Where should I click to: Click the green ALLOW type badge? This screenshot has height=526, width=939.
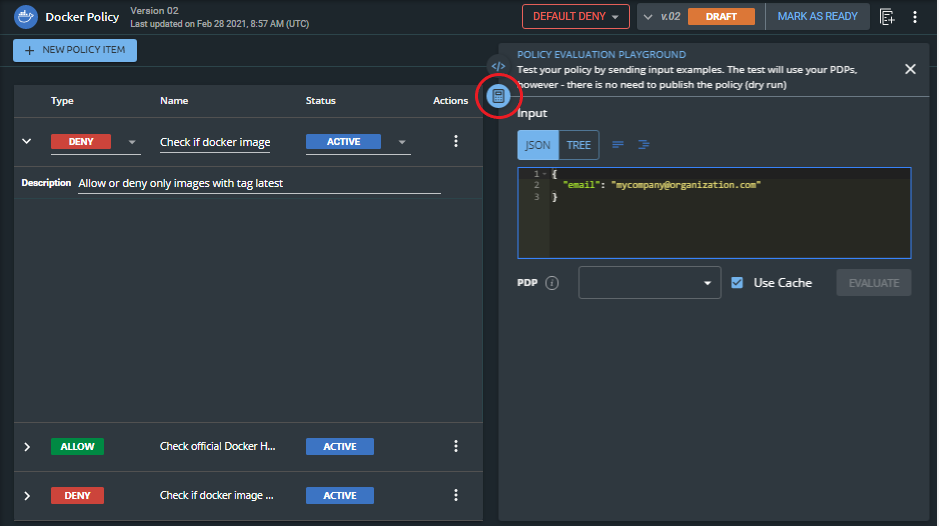(77, 446)
